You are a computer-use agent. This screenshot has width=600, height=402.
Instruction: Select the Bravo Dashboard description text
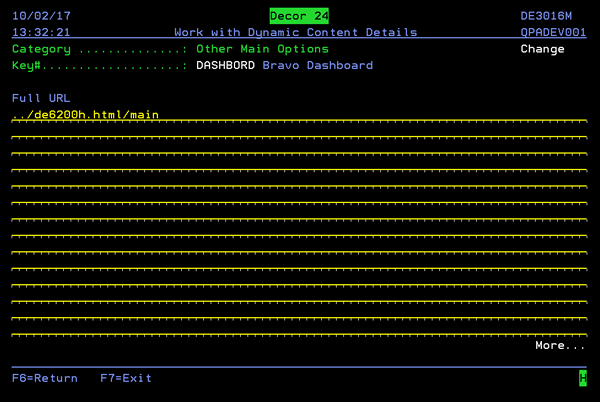pos(318,66)
